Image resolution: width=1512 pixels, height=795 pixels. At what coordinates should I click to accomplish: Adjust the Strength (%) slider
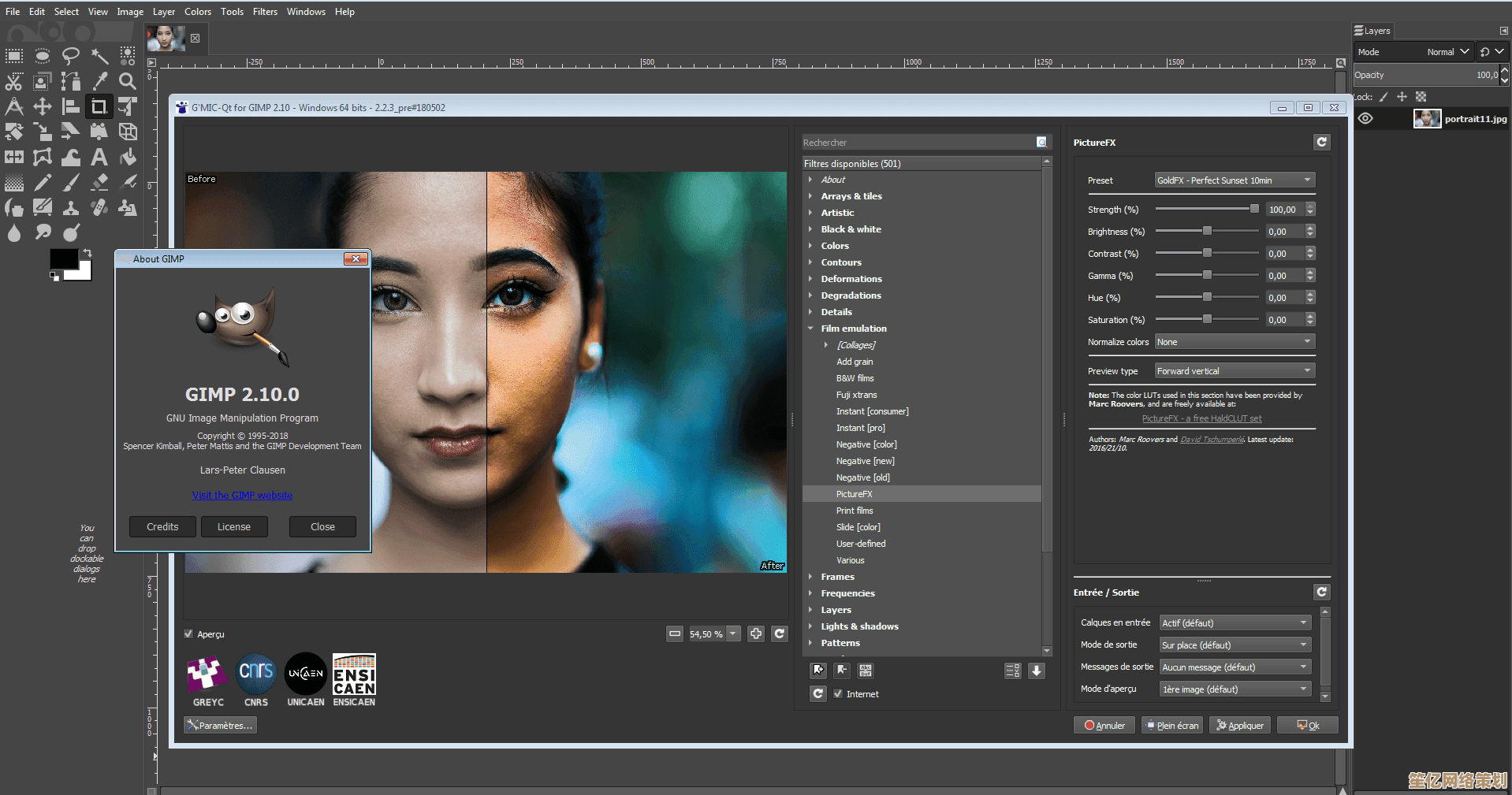1207,209
